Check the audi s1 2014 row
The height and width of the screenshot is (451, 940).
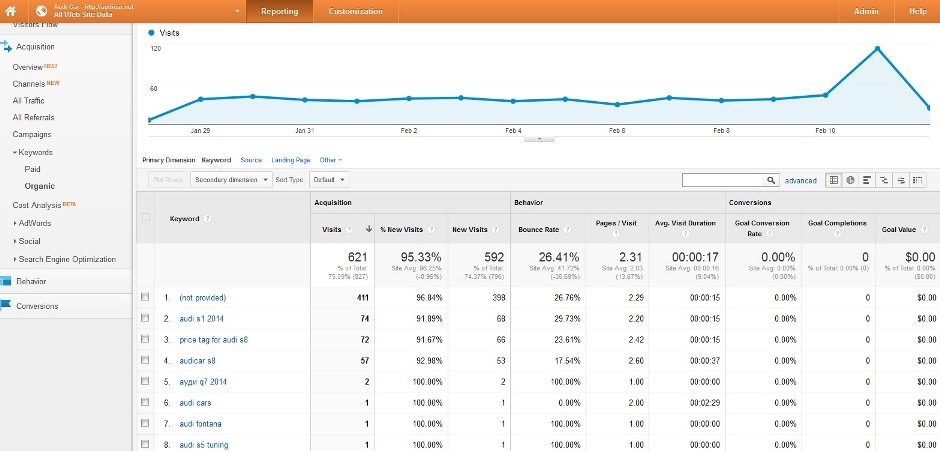[x=145, y=318]
